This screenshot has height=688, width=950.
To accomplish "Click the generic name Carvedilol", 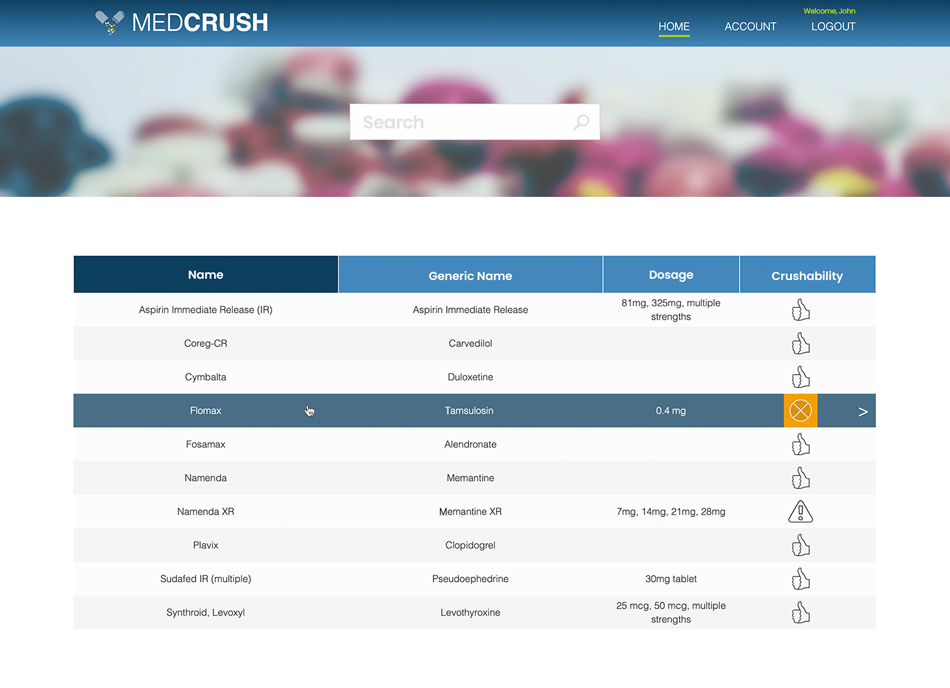I will click(x=470, y=343).
